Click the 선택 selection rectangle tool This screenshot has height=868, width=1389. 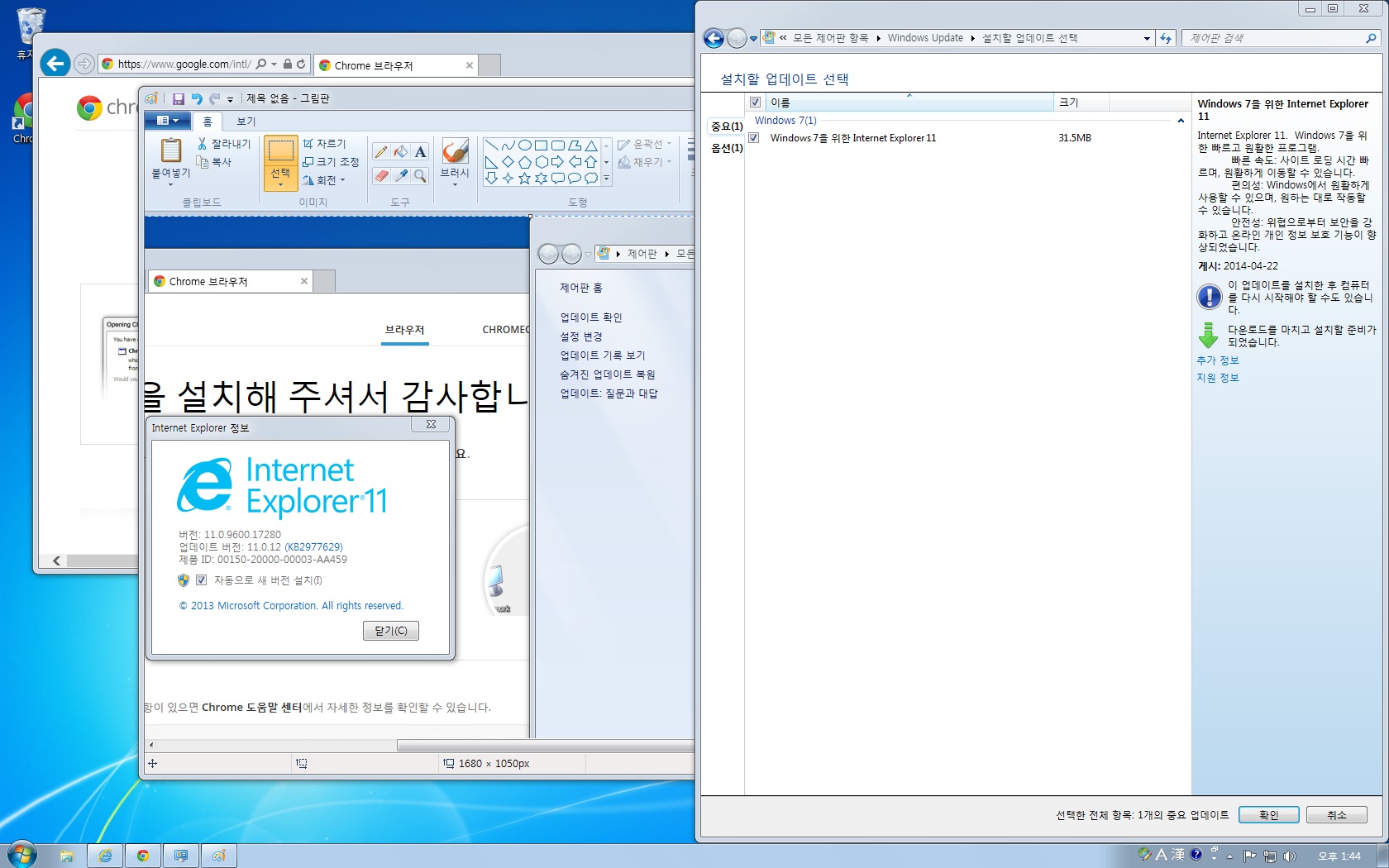[280, 150]
